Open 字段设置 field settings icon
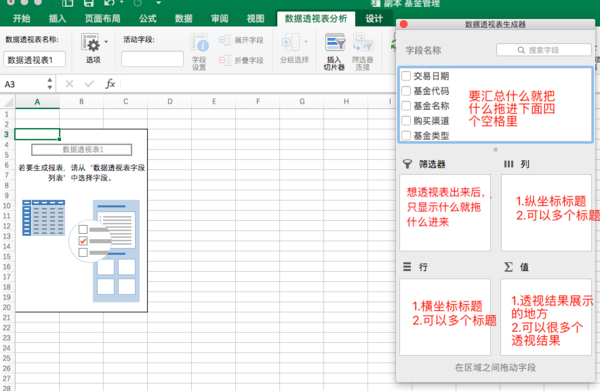Image resolution: width=600 pixels, height=391 pixels. [199, 43]
